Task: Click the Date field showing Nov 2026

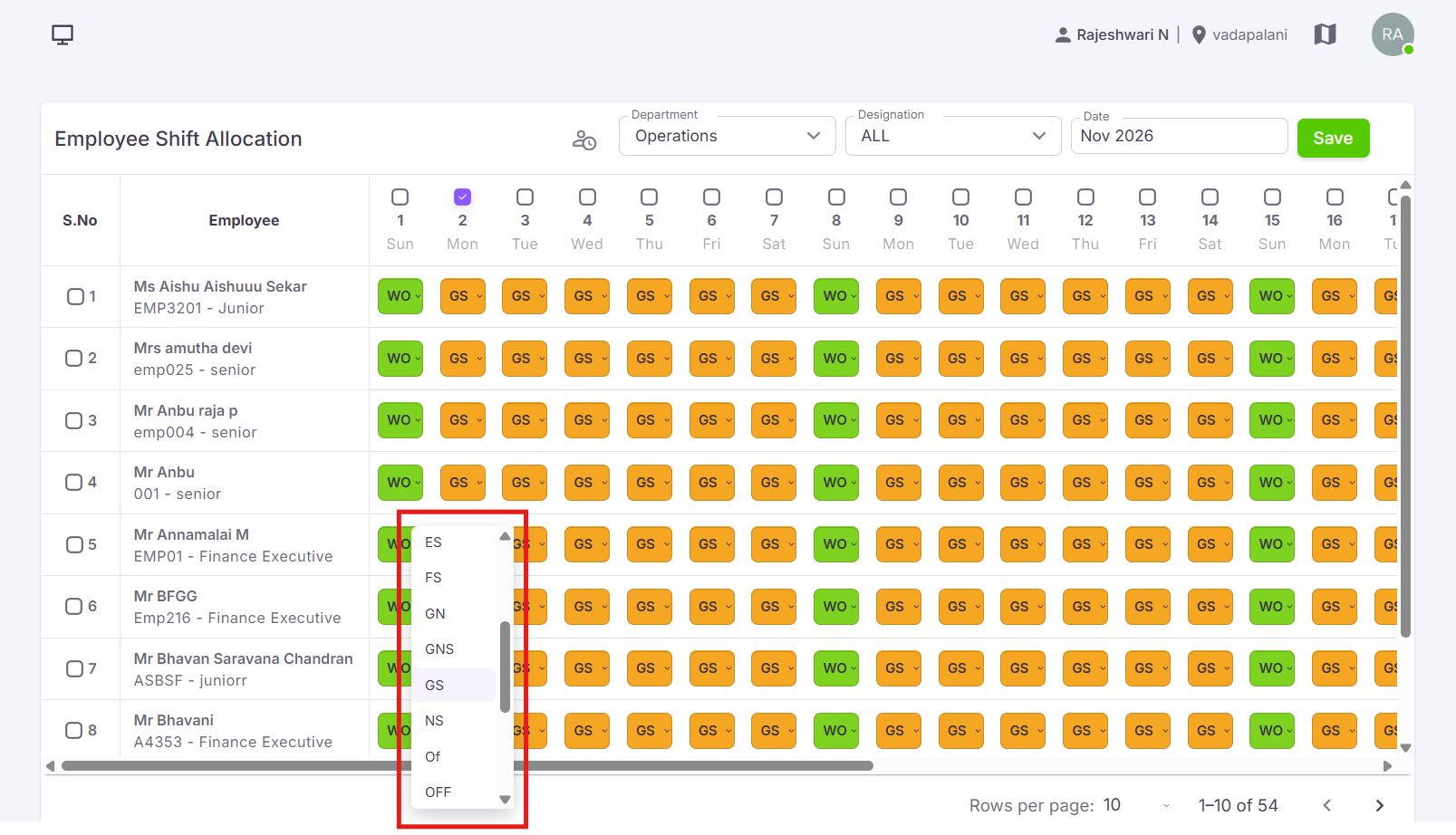Action: coord(1179,136)
